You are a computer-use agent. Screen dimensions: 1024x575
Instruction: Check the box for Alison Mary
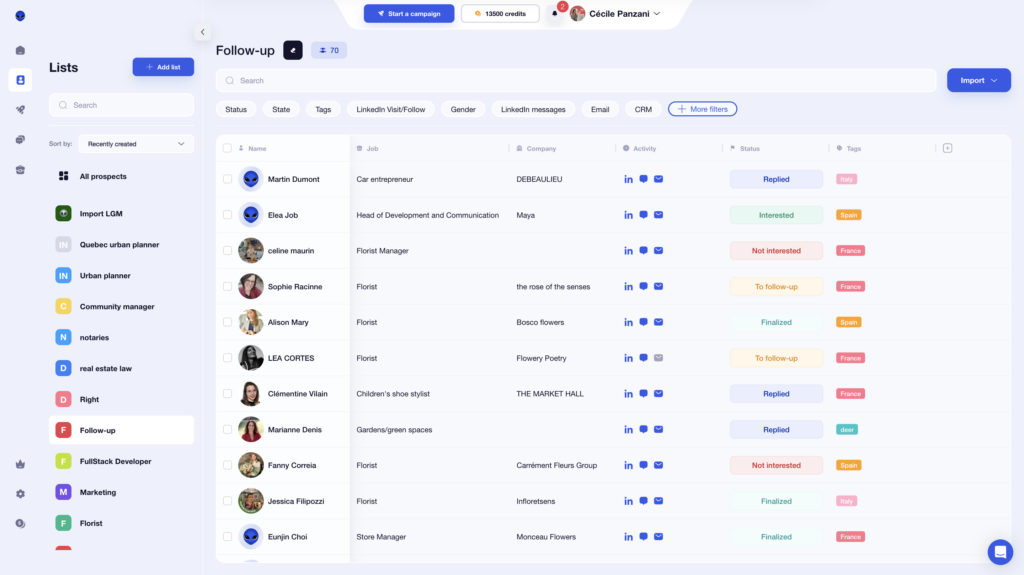pyautogui.click(x=228, y=323)
